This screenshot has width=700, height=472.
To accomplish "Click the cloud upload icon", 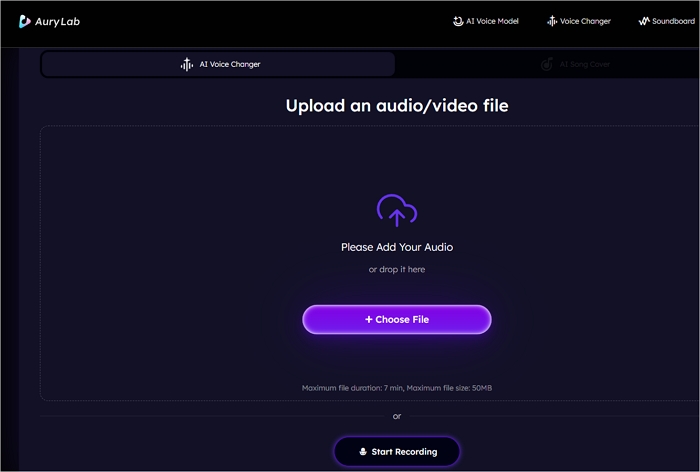I will 397,210.
